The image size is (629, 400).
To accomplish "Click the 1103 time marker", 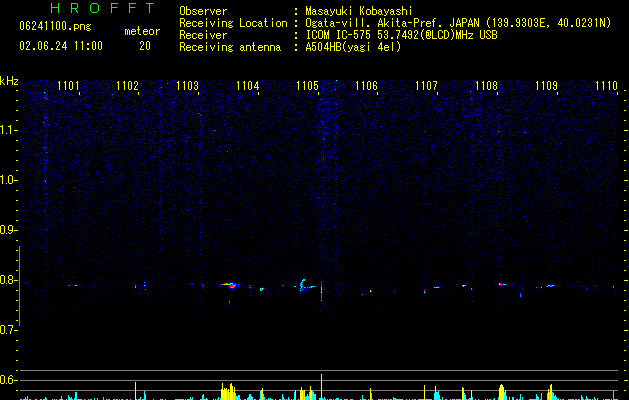I will tap(187, 86).
